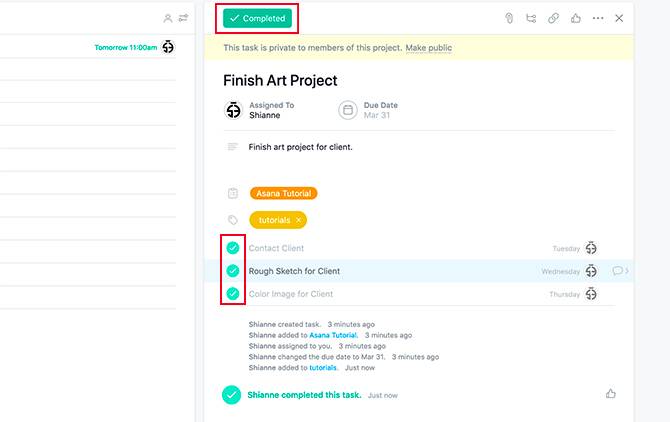The width and height of the screenshot is (670, 422).
Task: Click the attachment paperclip icon
Action: pyautogui.click(x=509, y=18)
